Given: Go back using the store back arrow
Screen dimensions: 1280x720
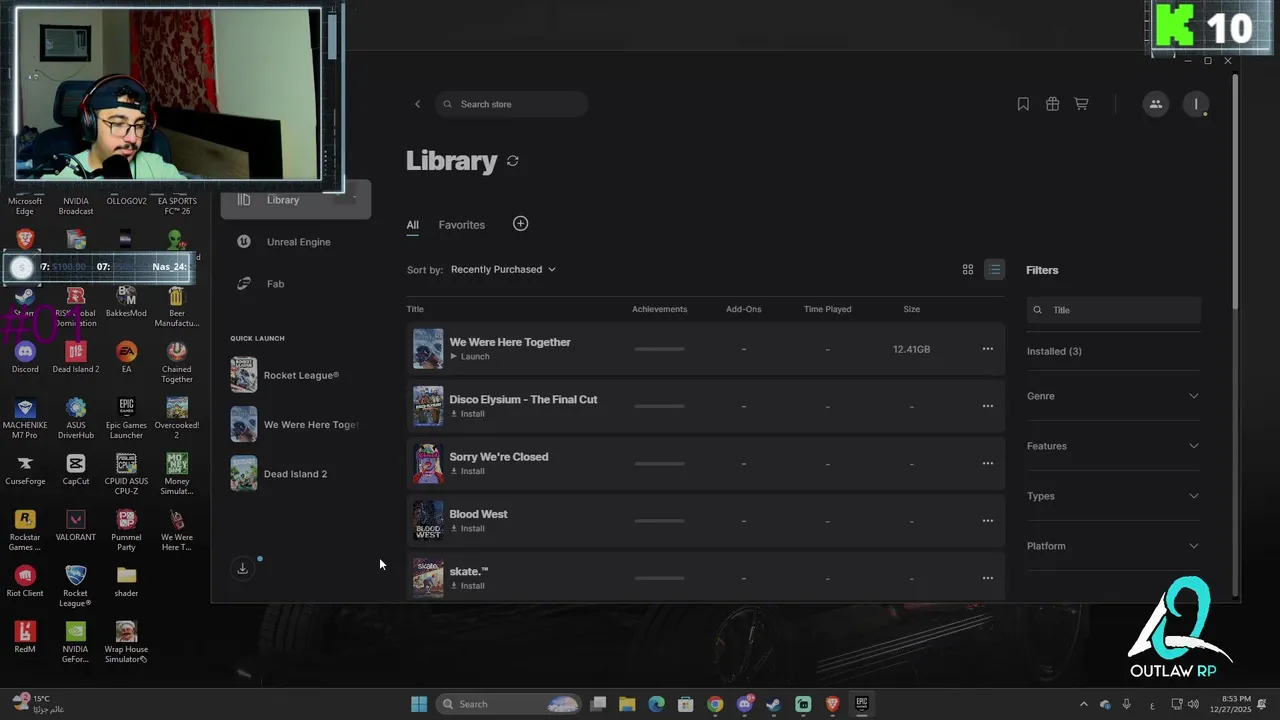Looking at the screenshot, I should 418,104.
